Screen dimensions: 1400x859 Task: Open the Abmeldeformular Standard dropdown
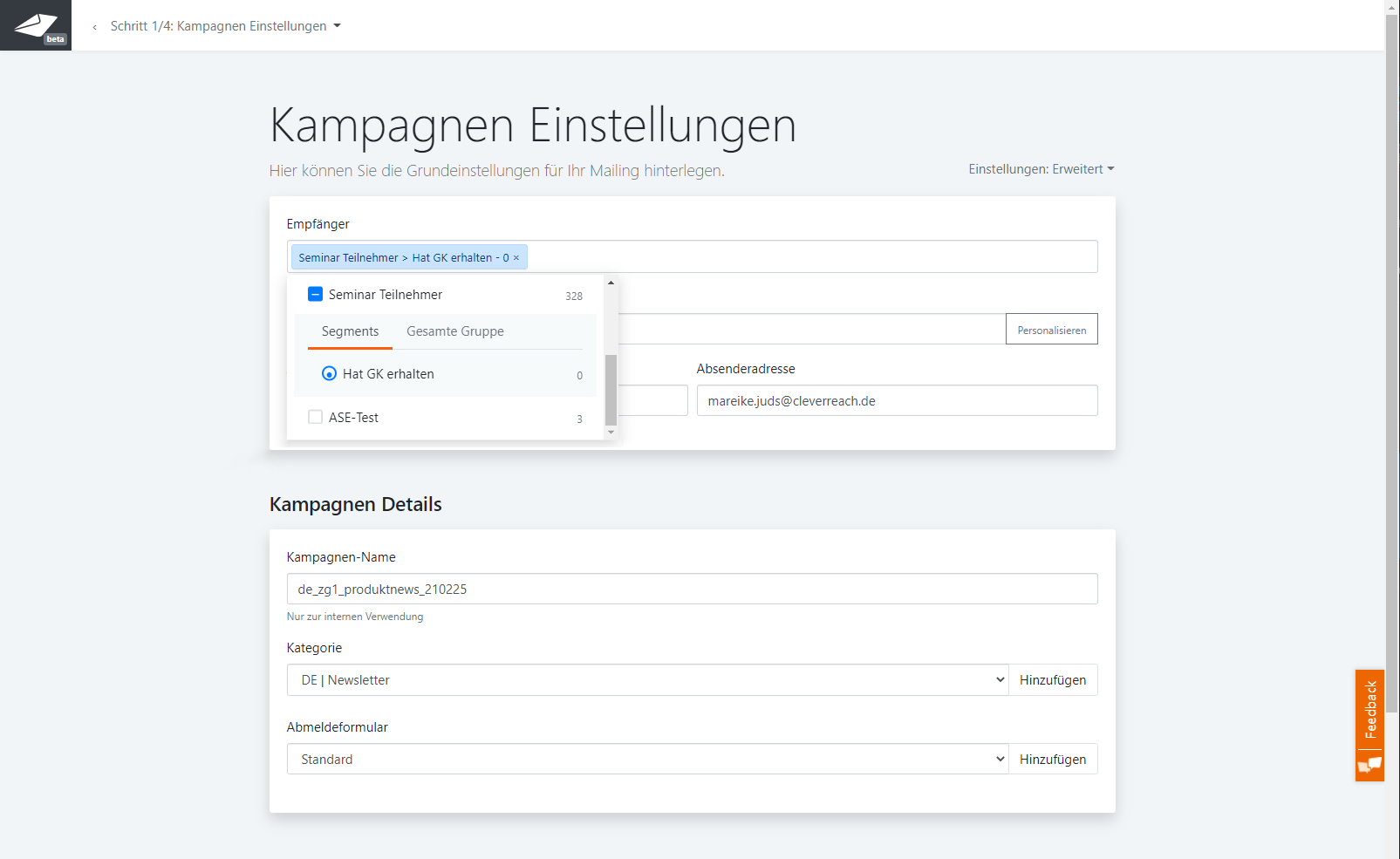[x=647, y=760]
